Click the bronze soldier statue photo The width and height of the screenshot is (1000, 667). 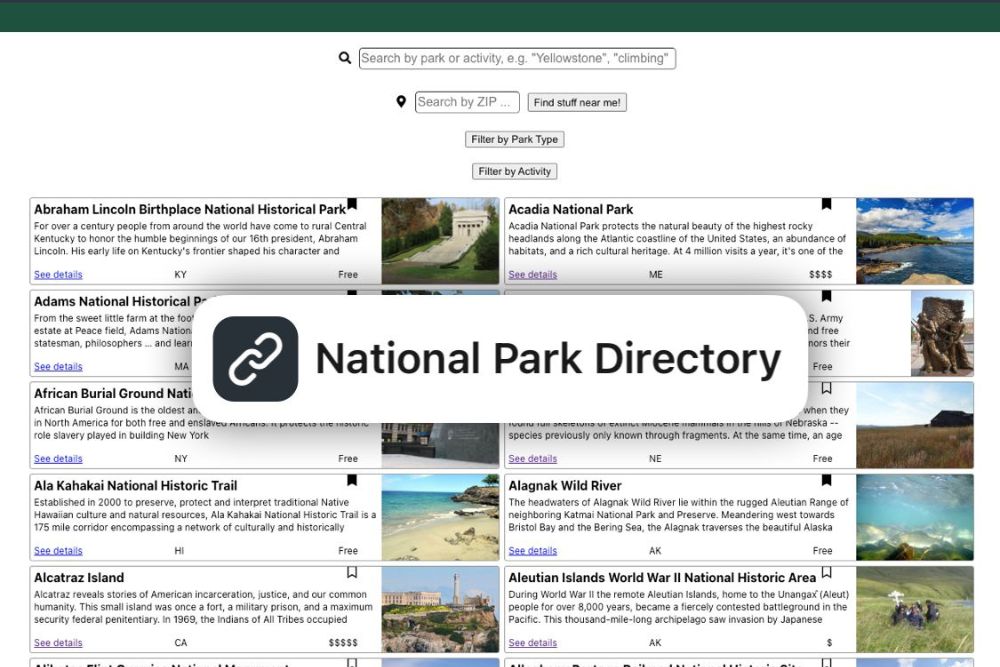tap(942, 334)
